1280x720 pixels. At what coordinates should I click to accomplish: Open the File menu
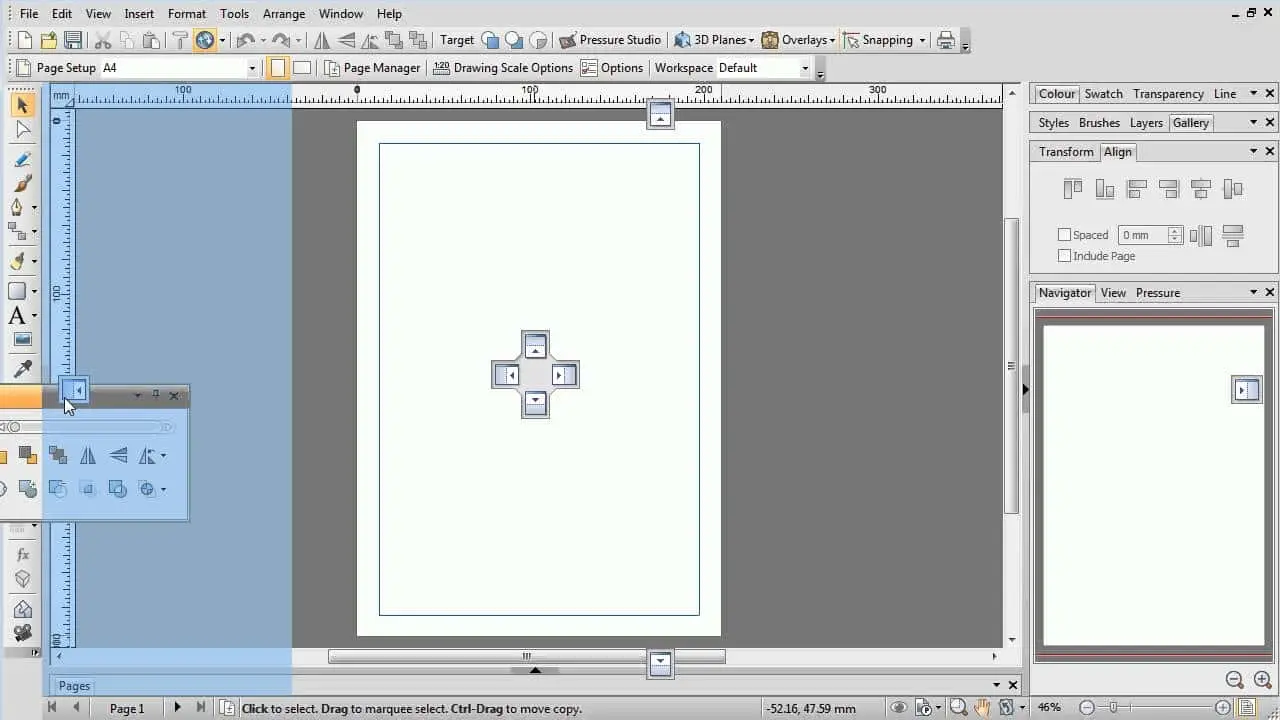pos(29,14)
